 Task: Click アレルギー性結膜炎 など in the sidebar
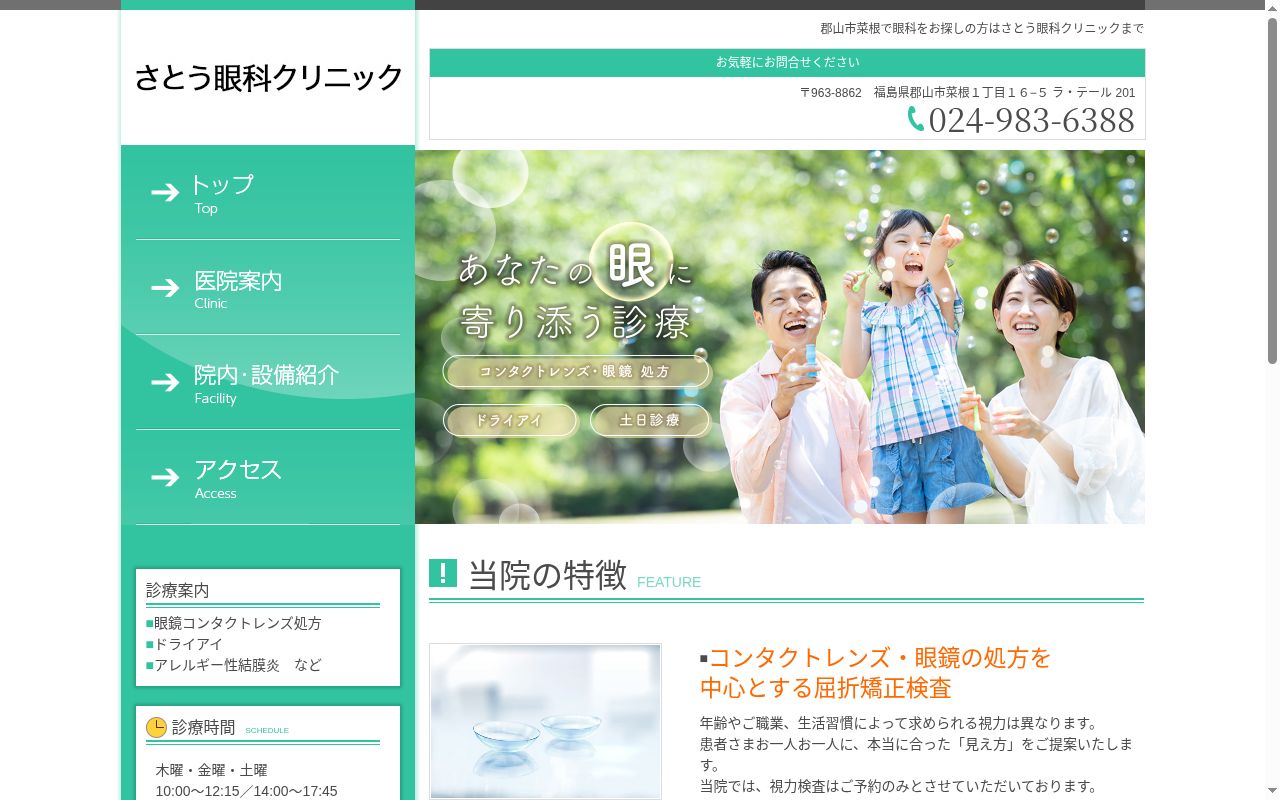coord(238,665)
